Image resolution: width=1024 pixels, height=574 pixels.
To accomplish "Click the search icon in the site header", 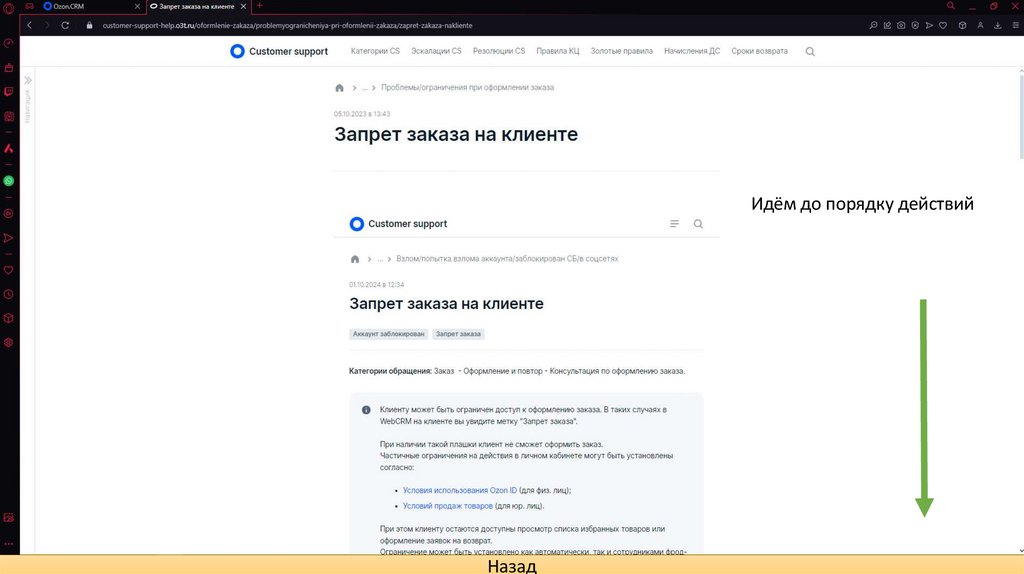I will click(x=810, y=52).
